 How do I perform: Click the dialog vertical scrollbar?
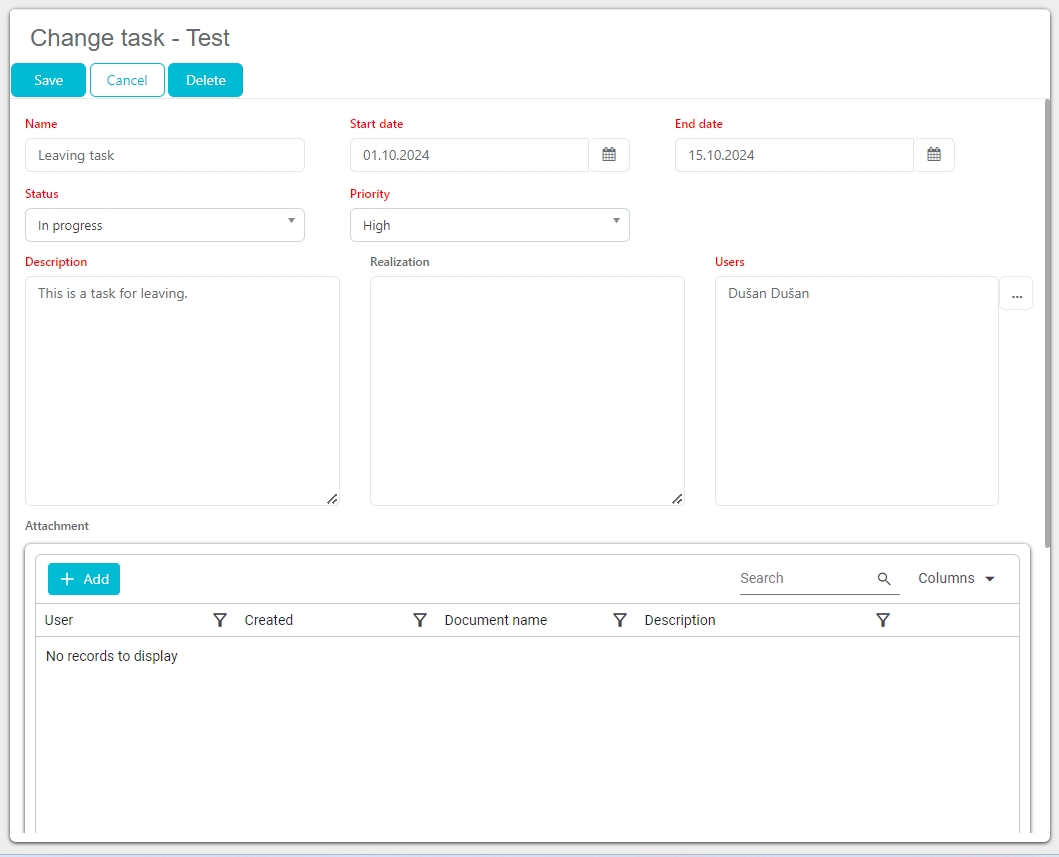pos(1047,320)
